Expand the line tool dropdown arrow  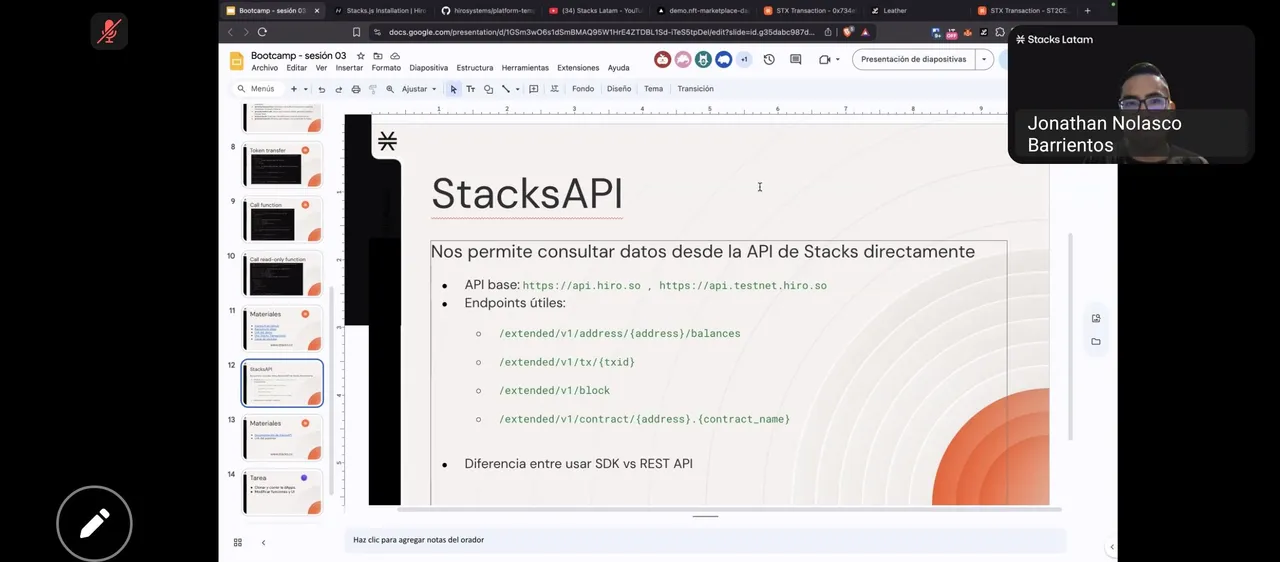pyautogui.click(x=517, y=89)
